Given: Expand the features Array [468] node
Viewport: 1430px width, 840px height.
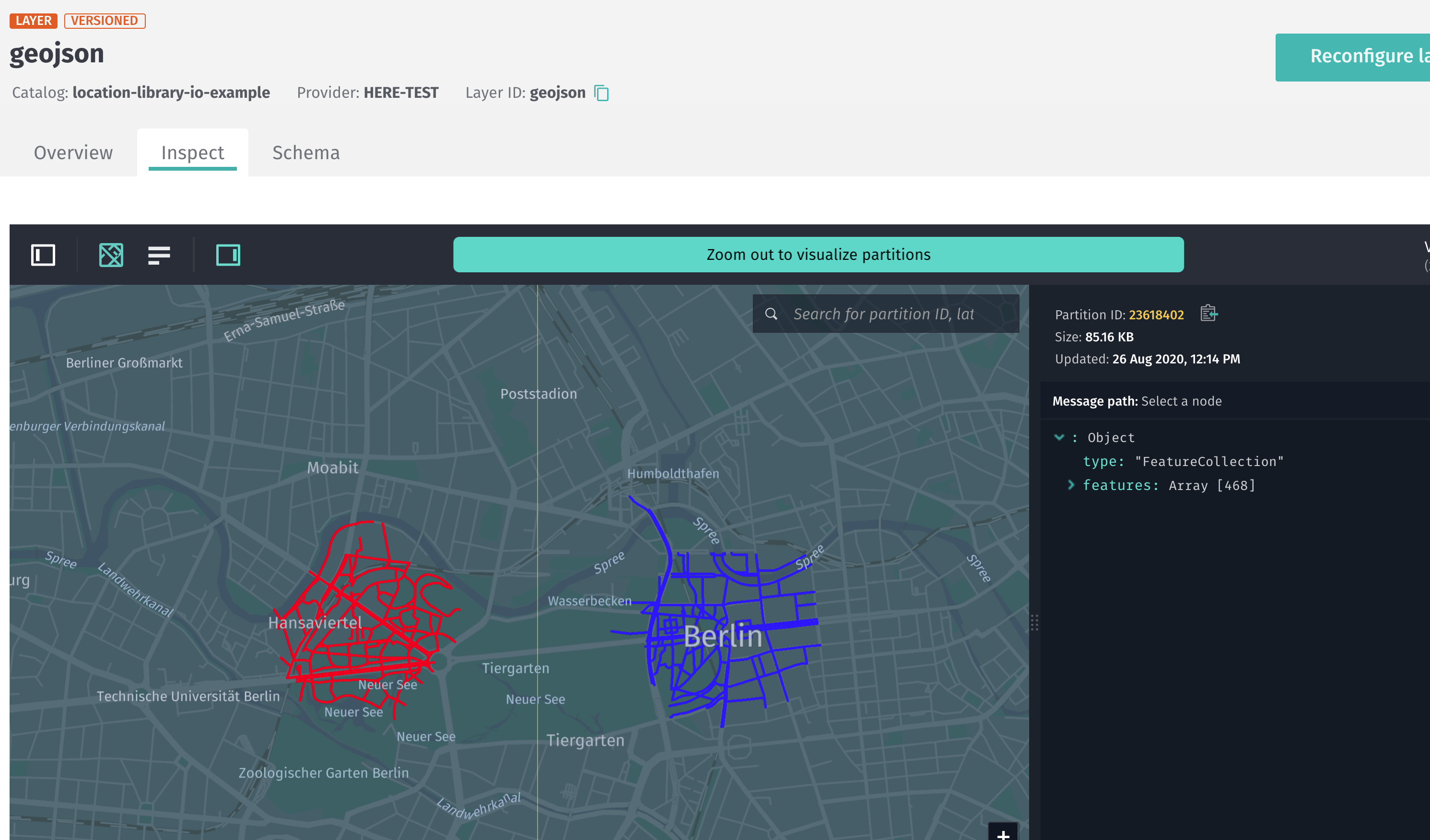Looking at the screenshot, I should [1071, 485].
